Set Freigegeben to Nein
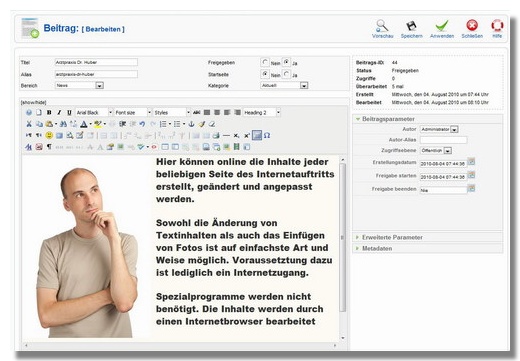Image resolution: width=520 pixels, height=361 pixels. pyautogui.click(x=265, y=62)
